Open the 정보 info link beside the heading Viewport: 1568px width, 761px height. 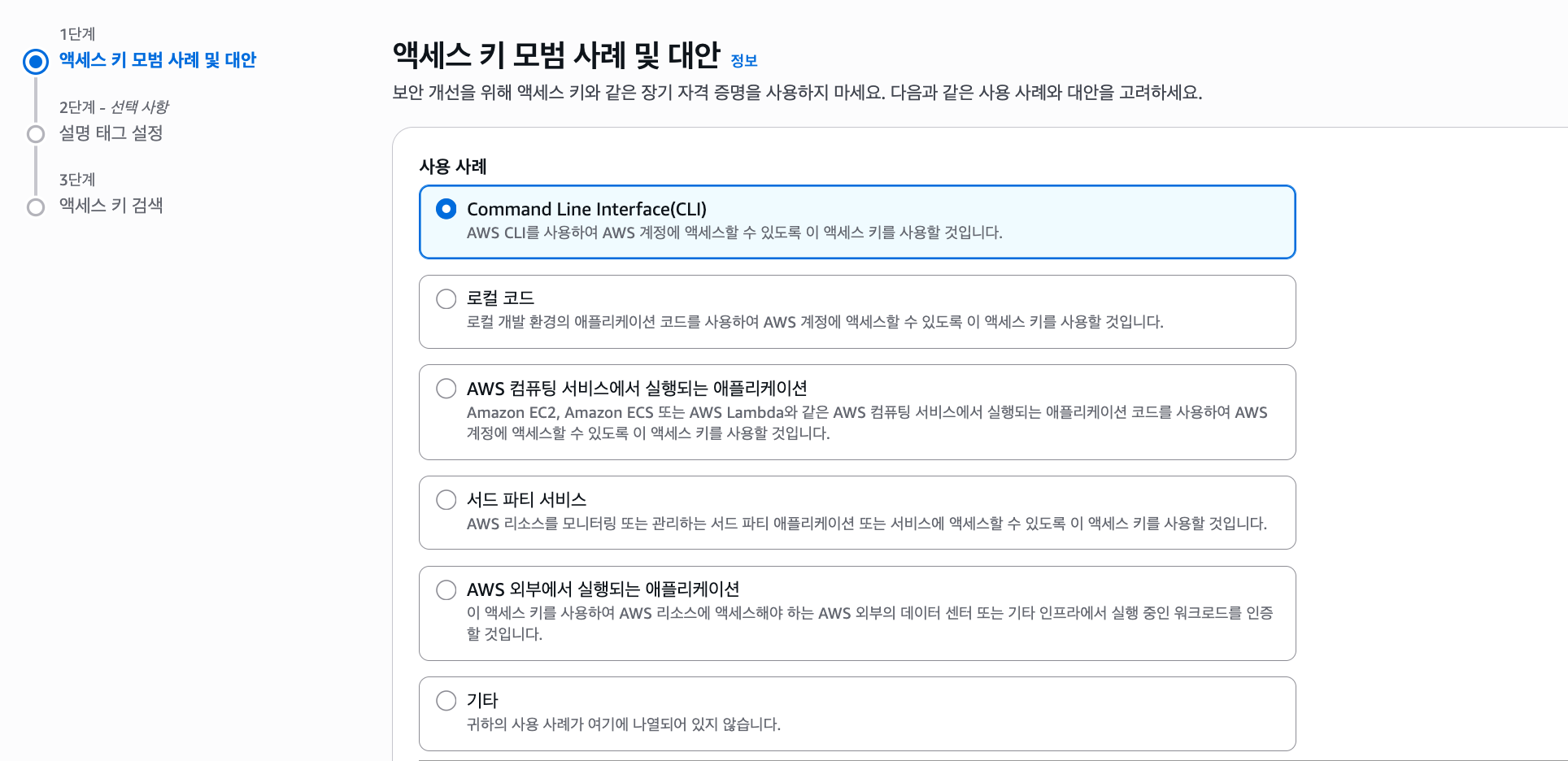[743, 61]
